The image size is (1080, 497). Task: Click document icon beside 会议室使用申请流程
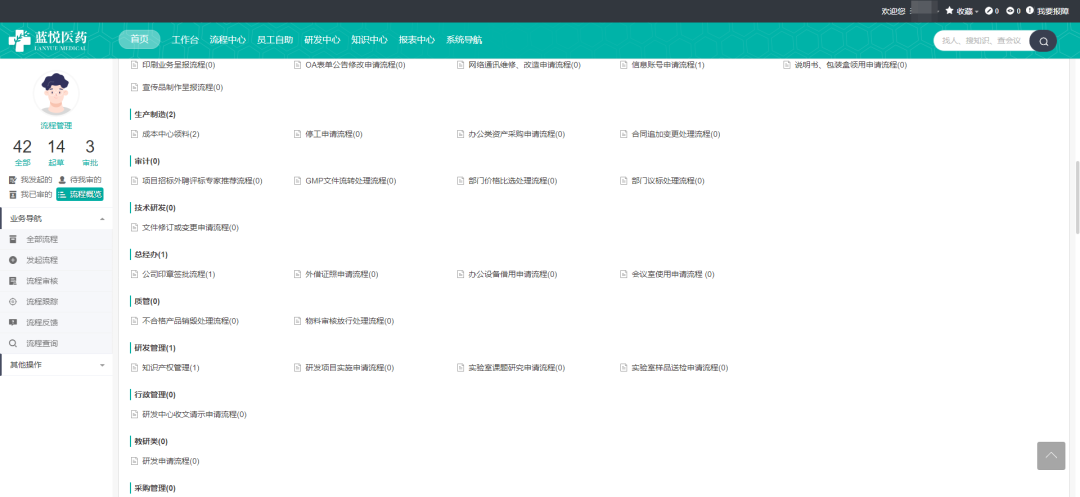coord(624,274)
